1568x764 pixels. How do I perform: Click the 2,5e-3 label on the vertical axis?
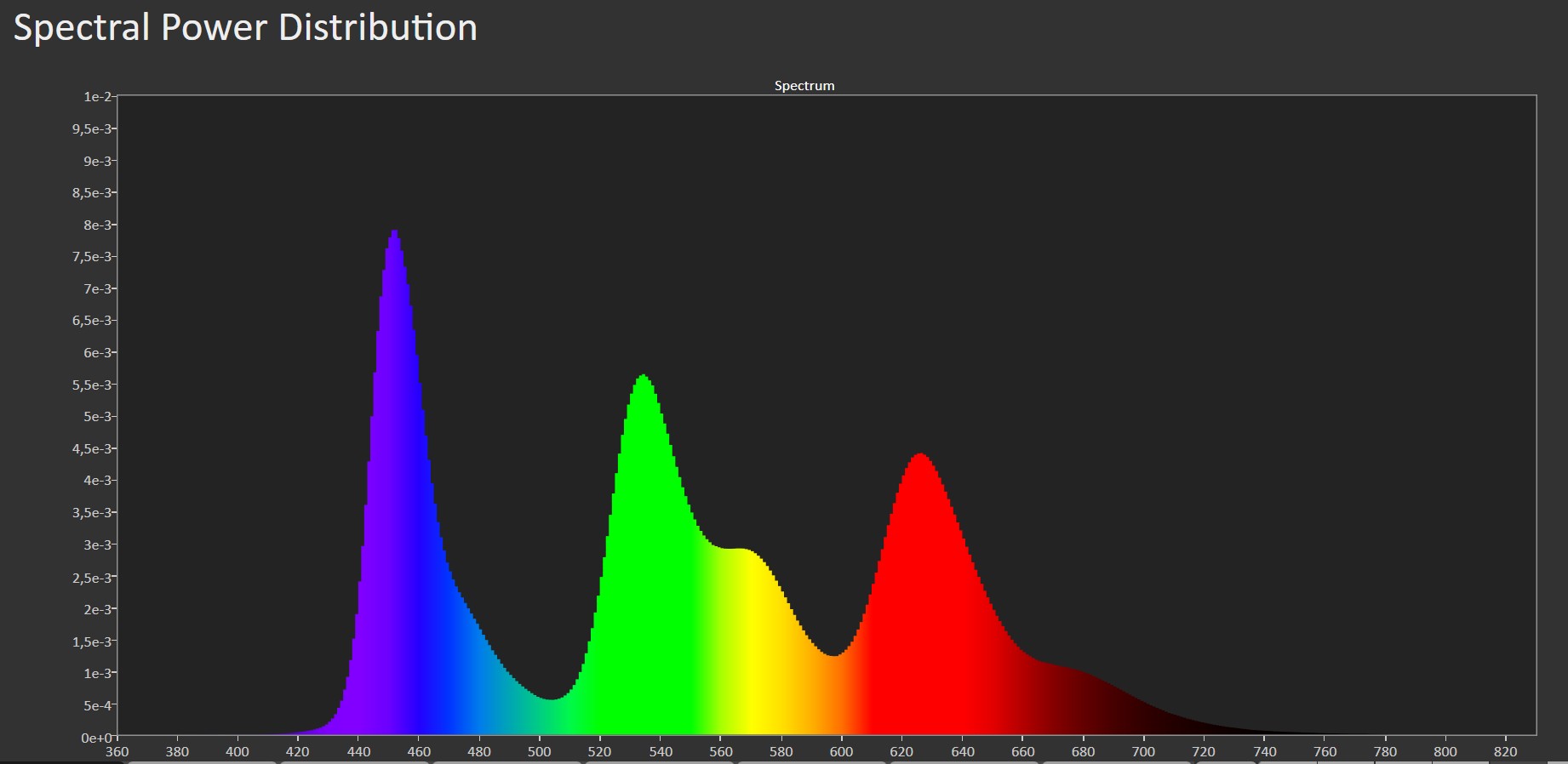click(x=92, y=578)
